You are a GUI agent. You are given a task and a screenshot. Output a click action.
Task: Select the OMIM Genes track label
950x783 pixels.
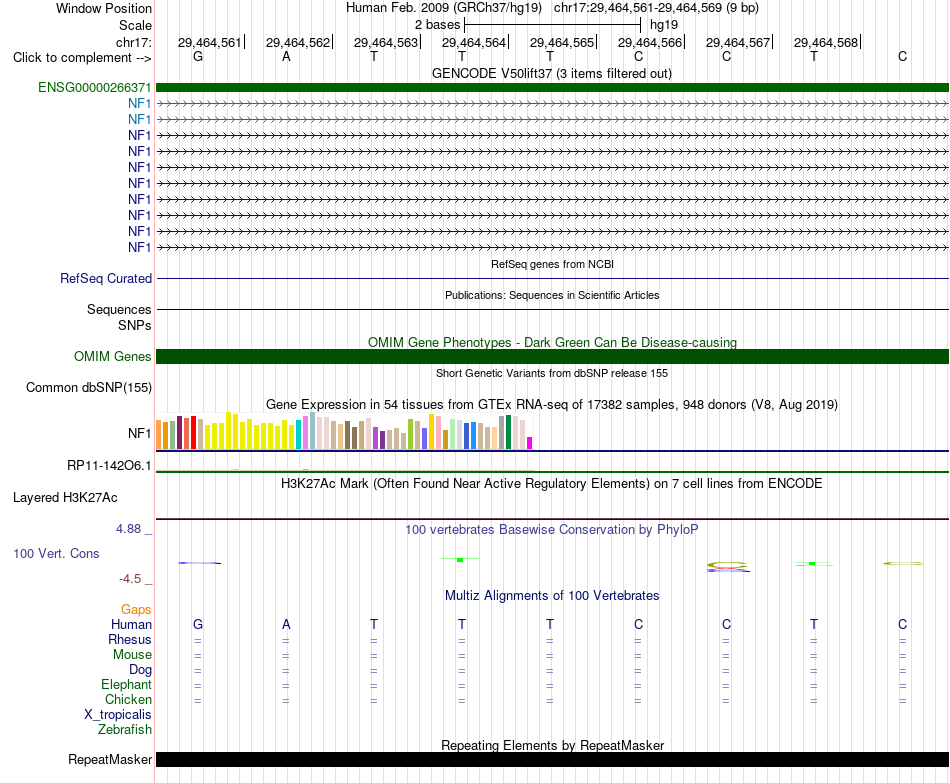[x=112, y=356]
